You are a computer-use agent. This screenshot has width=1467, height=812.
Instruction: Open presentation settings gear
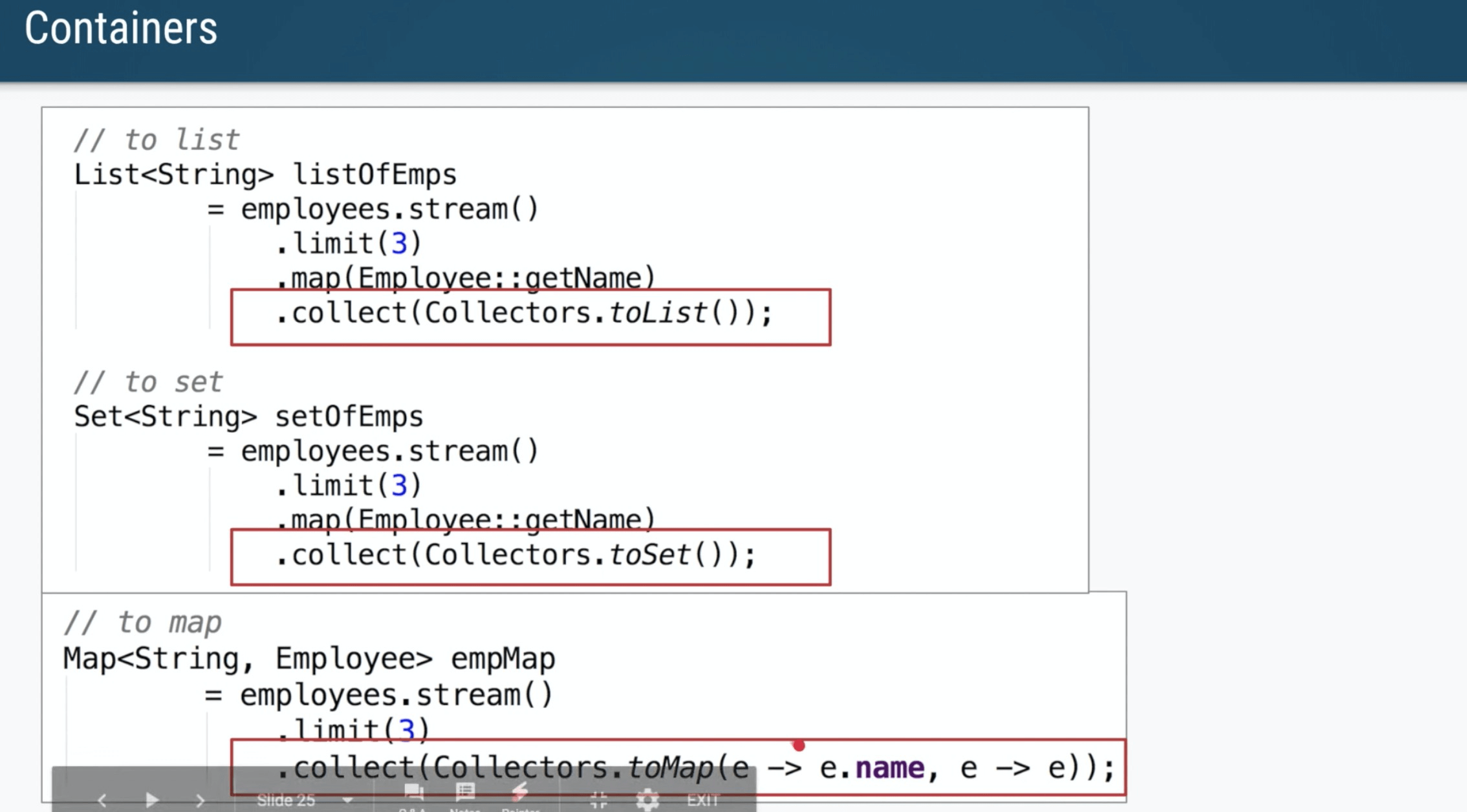click(x=647, y=800)
